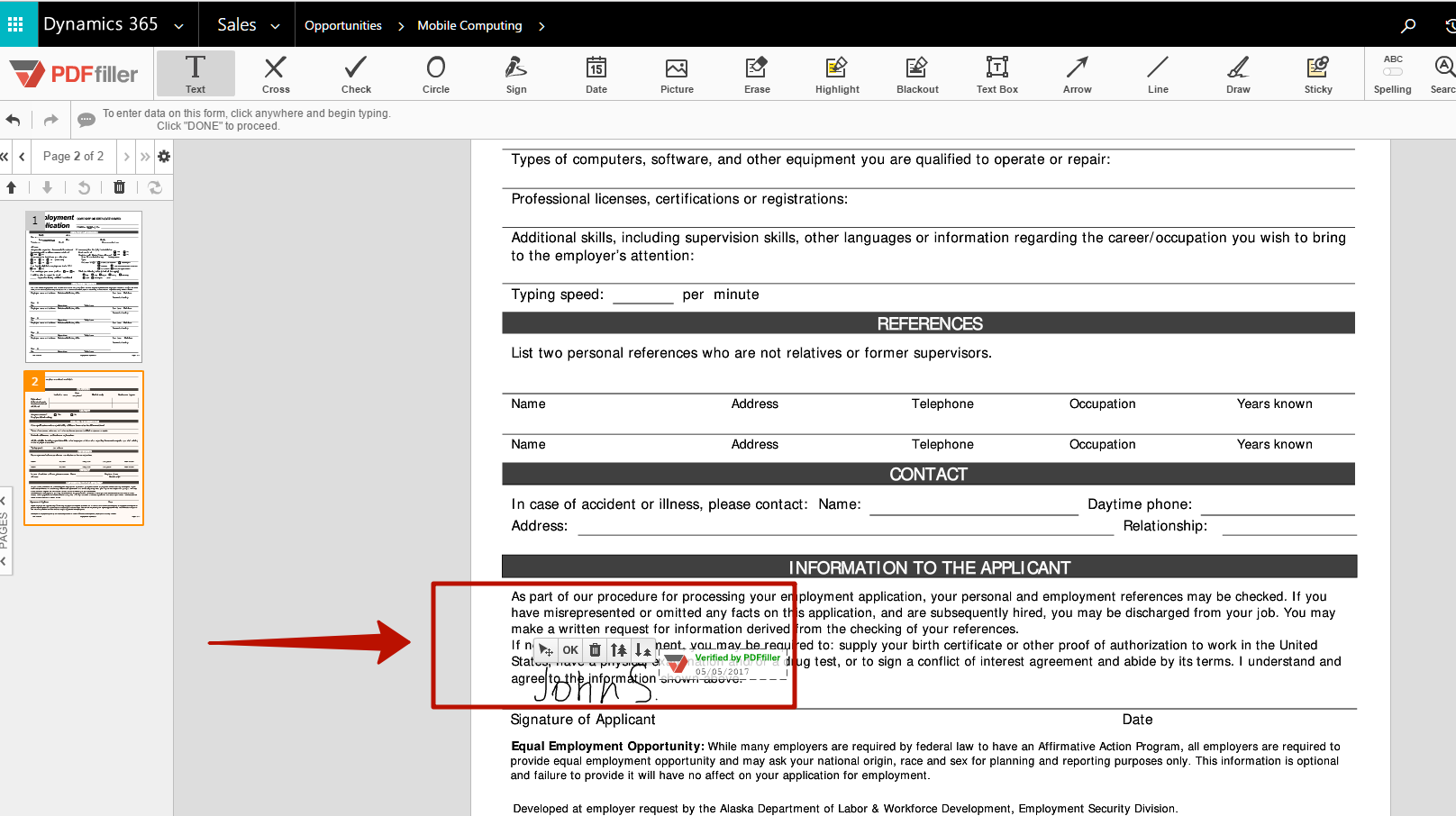The width and height of the screenshot is (1456, 816).
Task: Click the PDFfiller logo
Action: [75, 74]
